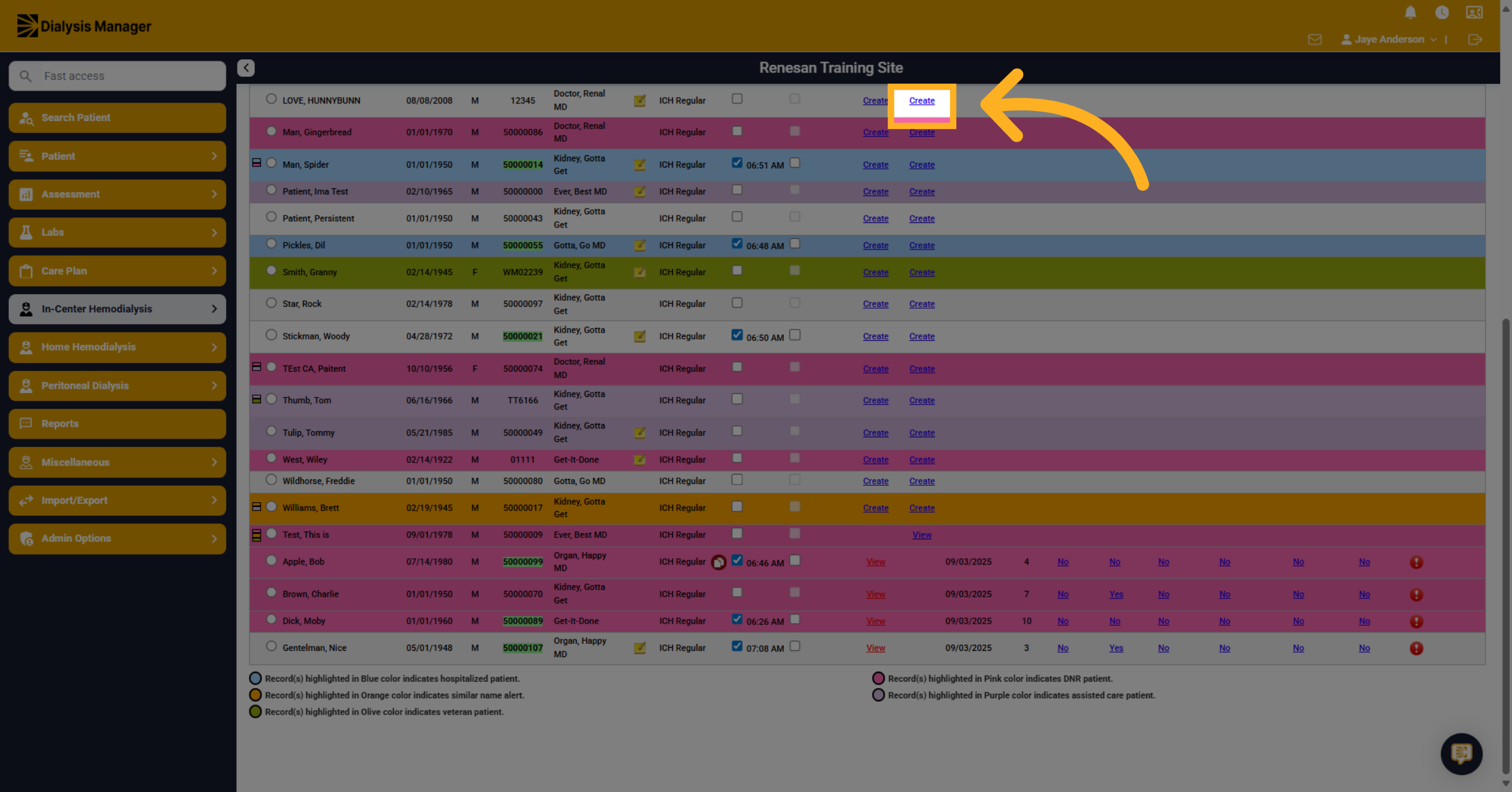Screen dimensions: 1512x792
Task: Select the radio button for LOVE, HUNNYBUNN
Action: coord(271,99)
